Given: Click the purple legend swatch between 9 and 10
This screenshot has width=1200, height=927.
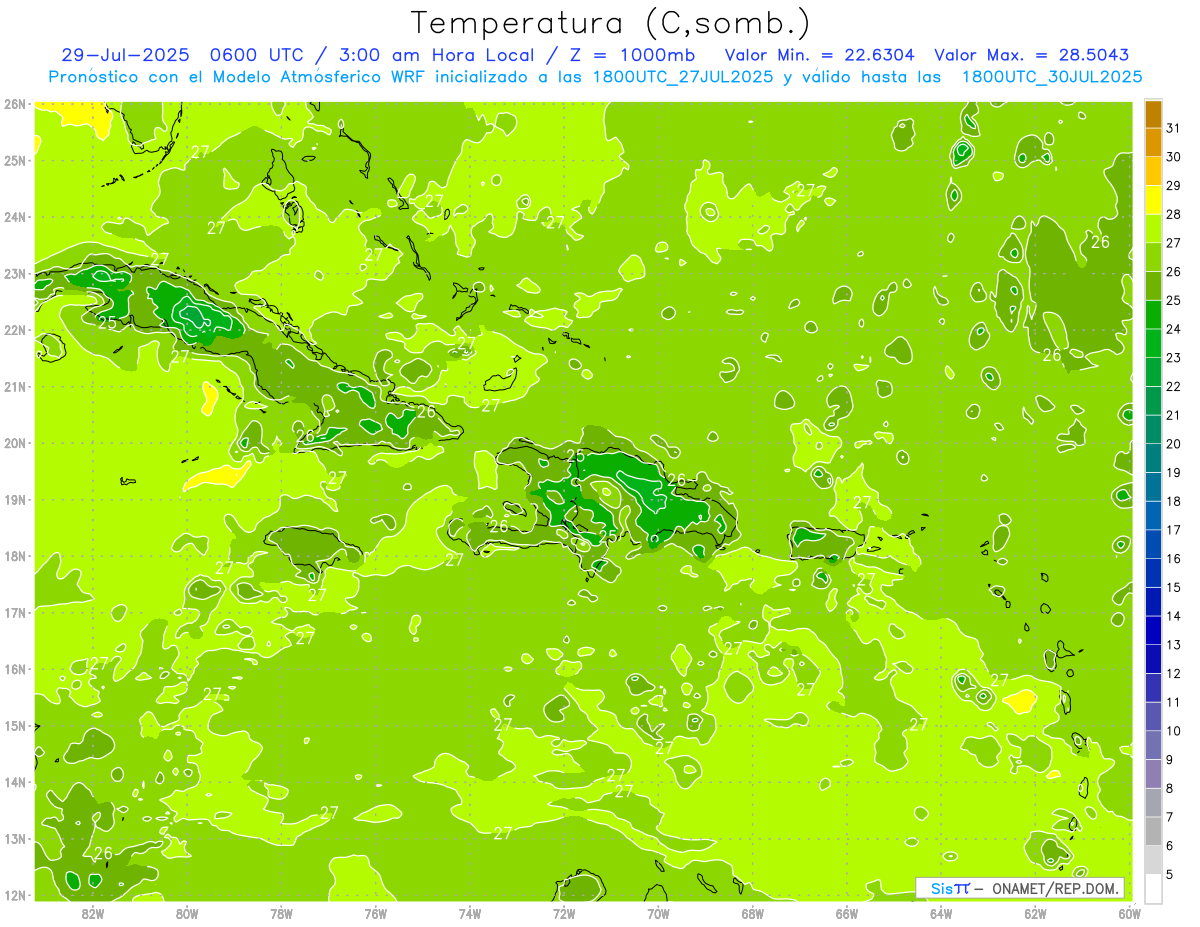Looking at the screenshot, I should coord(1153,745).
